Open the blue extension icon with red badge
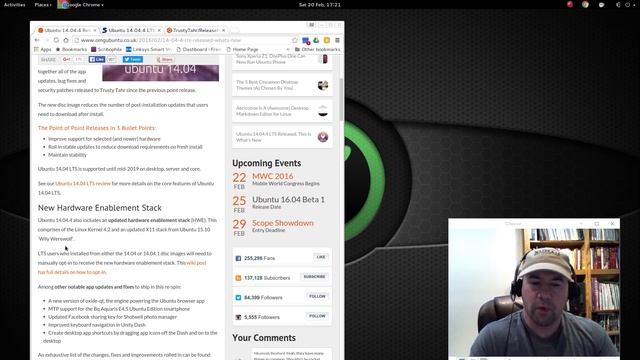 pos(306,40)
